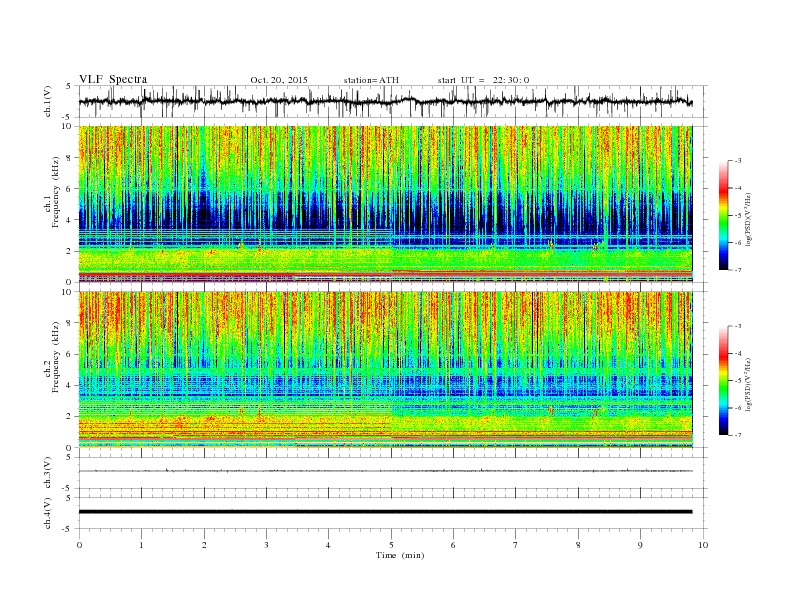
Task: Click the "-3" value on ch.1 colorbar
Action: click(737, 161)
